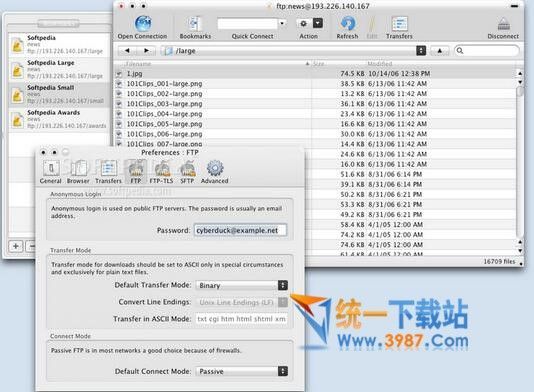This screenshot has width=534, height=392.
Task: Click the Refresh toolbar icon
Action: pos(347,23)
